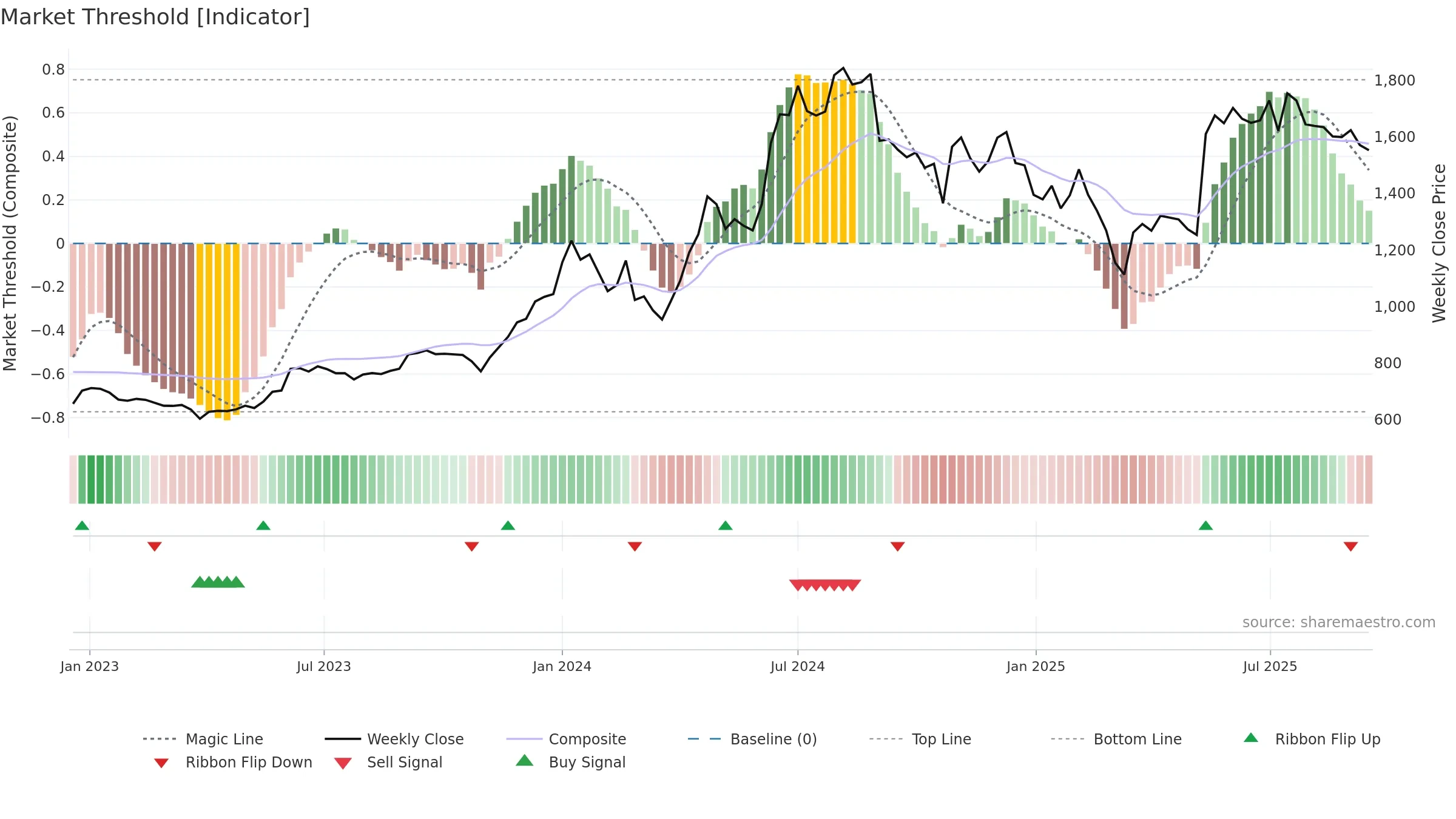Click the Jul 2025 x-axis label
The image size is (1456, 819).
point(1270,666)
